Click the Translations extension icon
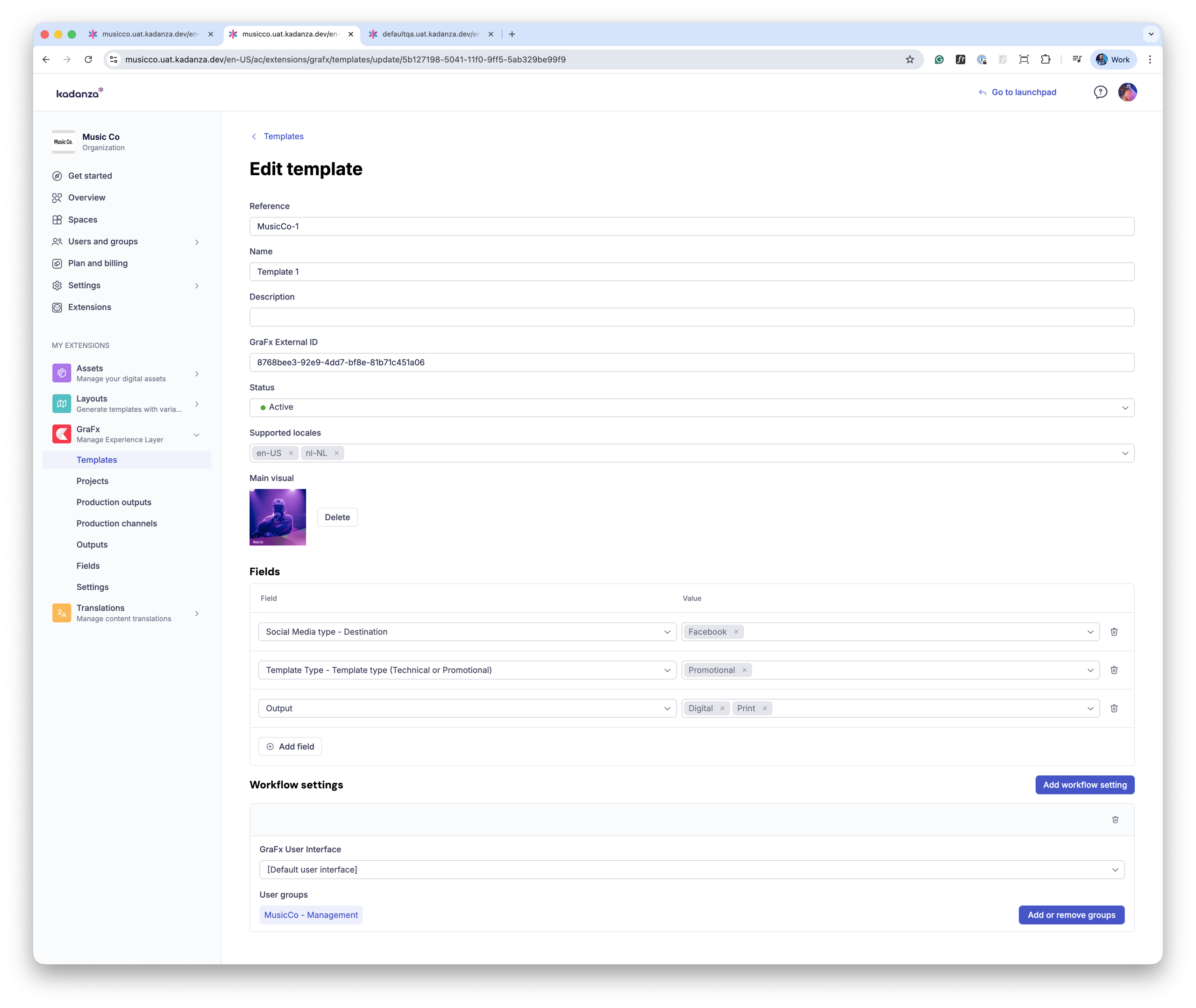Screen dimensions: 1196x1008 [62, 613]
